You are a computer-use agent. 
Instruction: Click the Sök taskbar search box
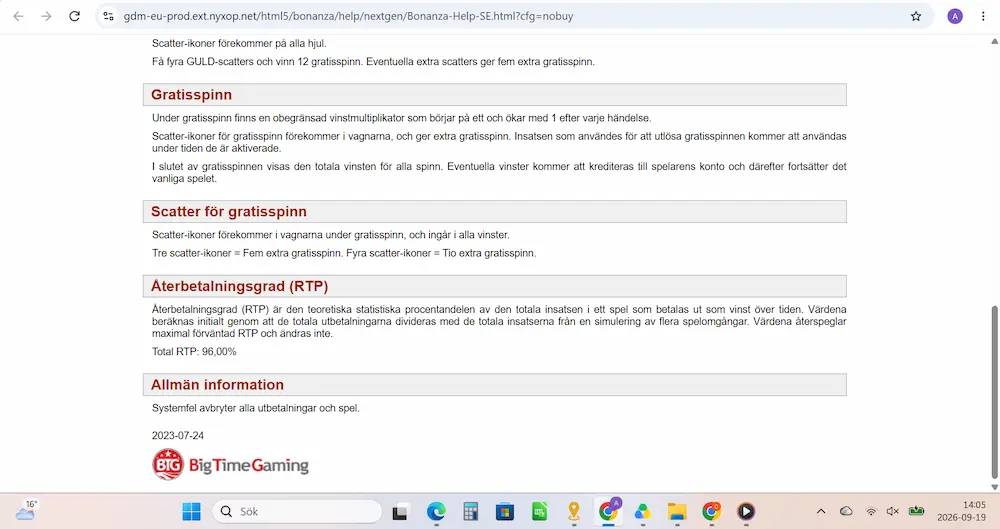(297, 511)
